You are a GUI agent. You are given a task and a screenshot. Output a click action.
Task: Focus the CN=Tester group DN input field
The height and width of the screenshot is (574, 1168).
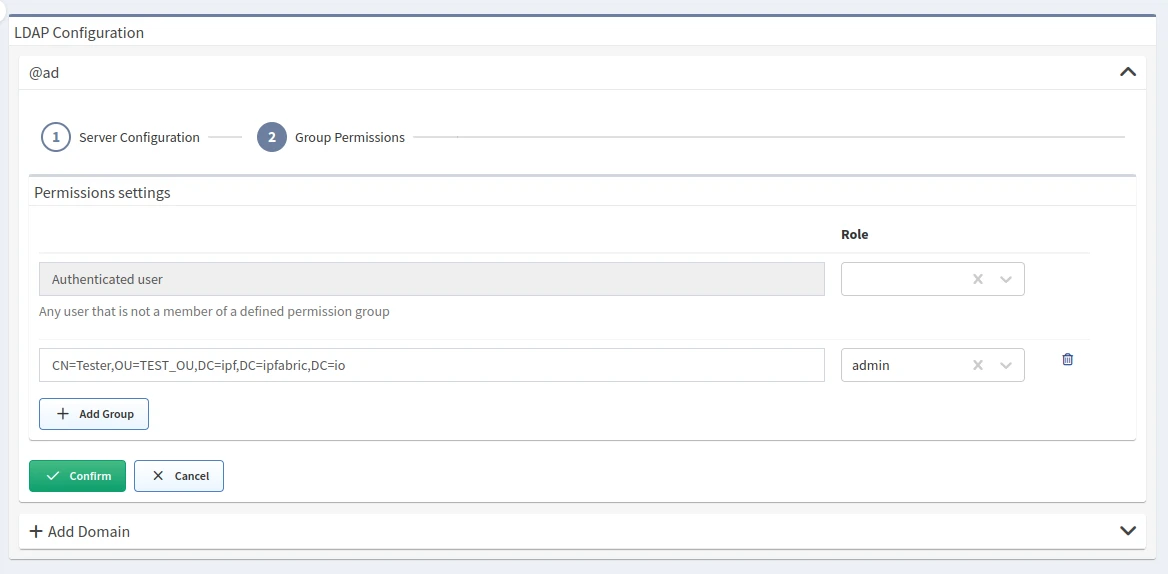[431, 365]
